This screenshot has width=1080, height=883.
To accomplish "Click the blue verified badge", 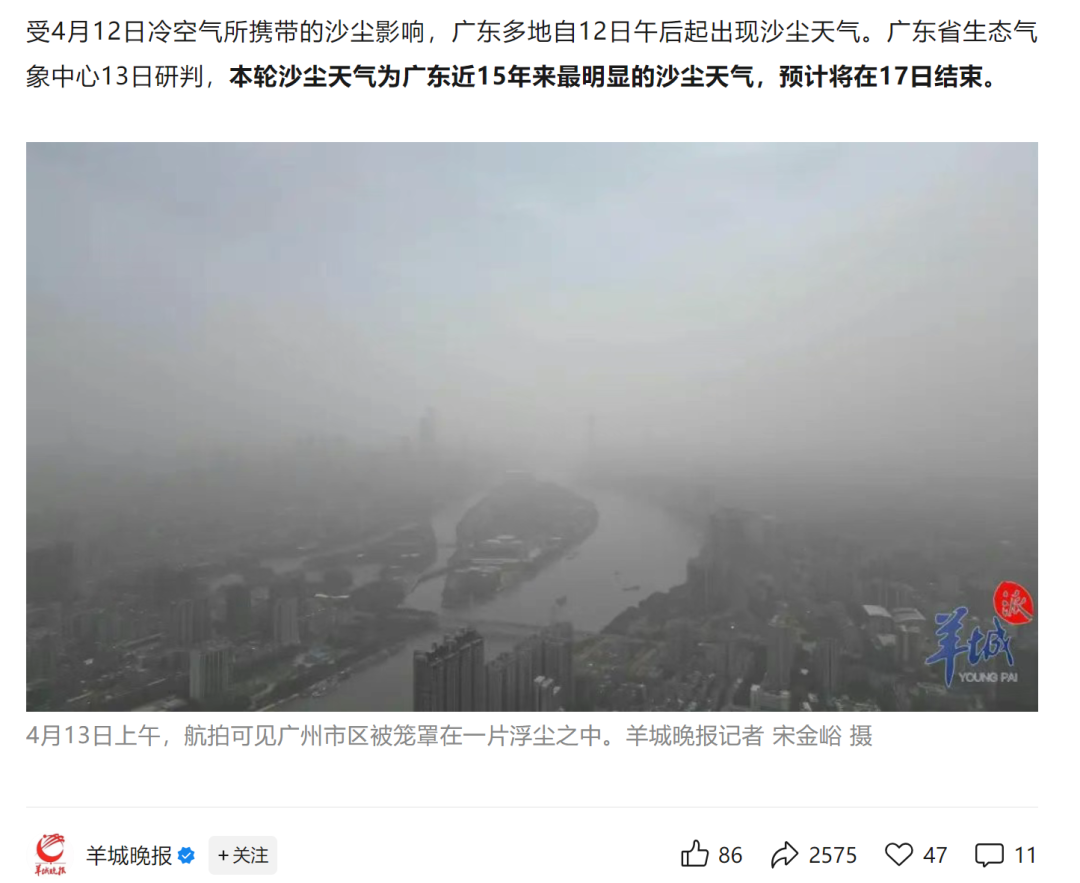I will click(186, 855).
